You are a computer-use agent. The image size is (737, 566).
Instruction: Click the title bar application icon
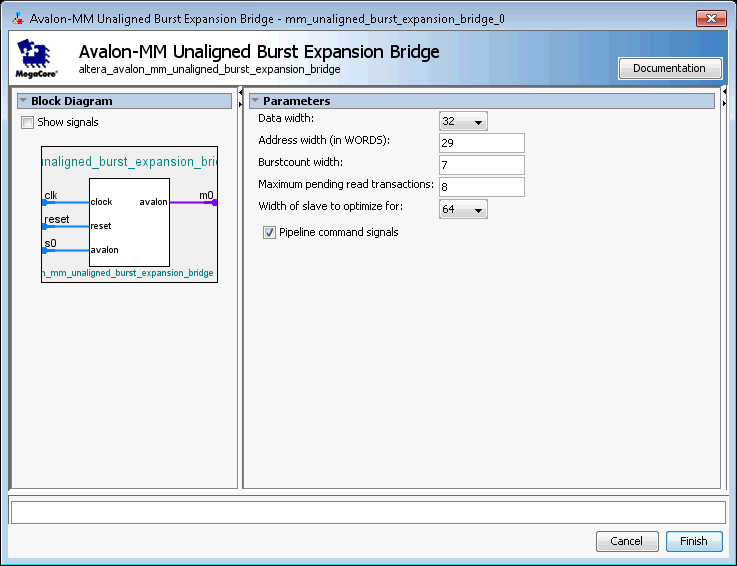coord(18,19)
